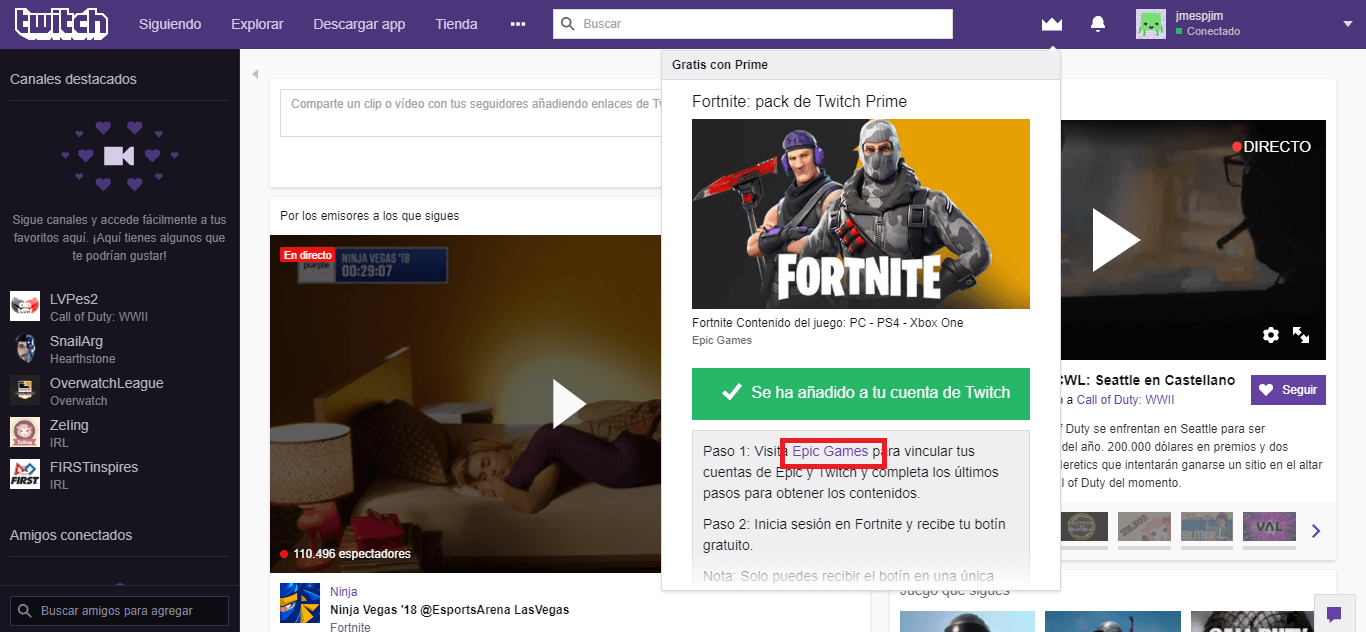Select the VAL carousel thumbnail
The width and height of the screenshot is (1366, 632).
[x=1269, y=526]
